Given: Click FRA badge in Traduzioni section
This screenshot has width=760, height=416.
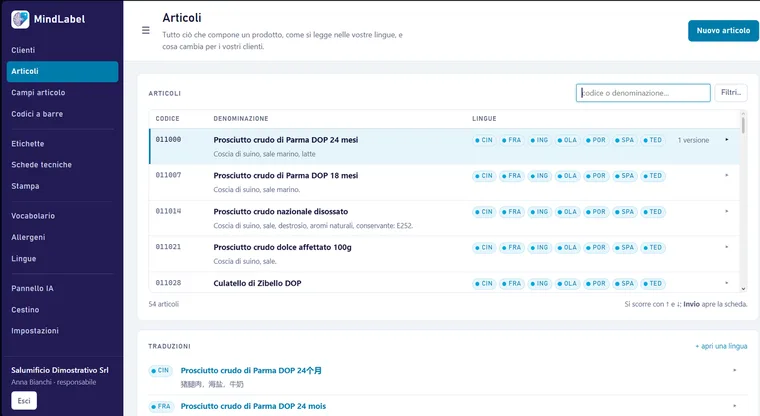Looking at the screenshot, I should (x=160, y=406).
